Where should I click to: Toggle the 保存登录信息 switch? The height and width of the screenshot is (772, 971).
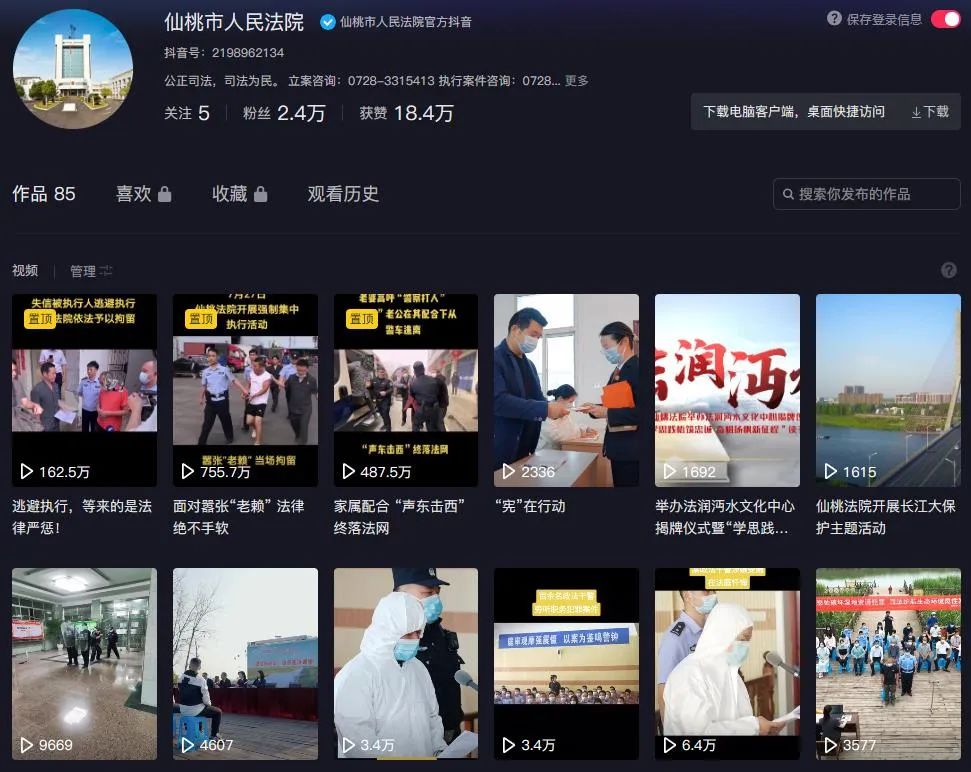[945, 19]
